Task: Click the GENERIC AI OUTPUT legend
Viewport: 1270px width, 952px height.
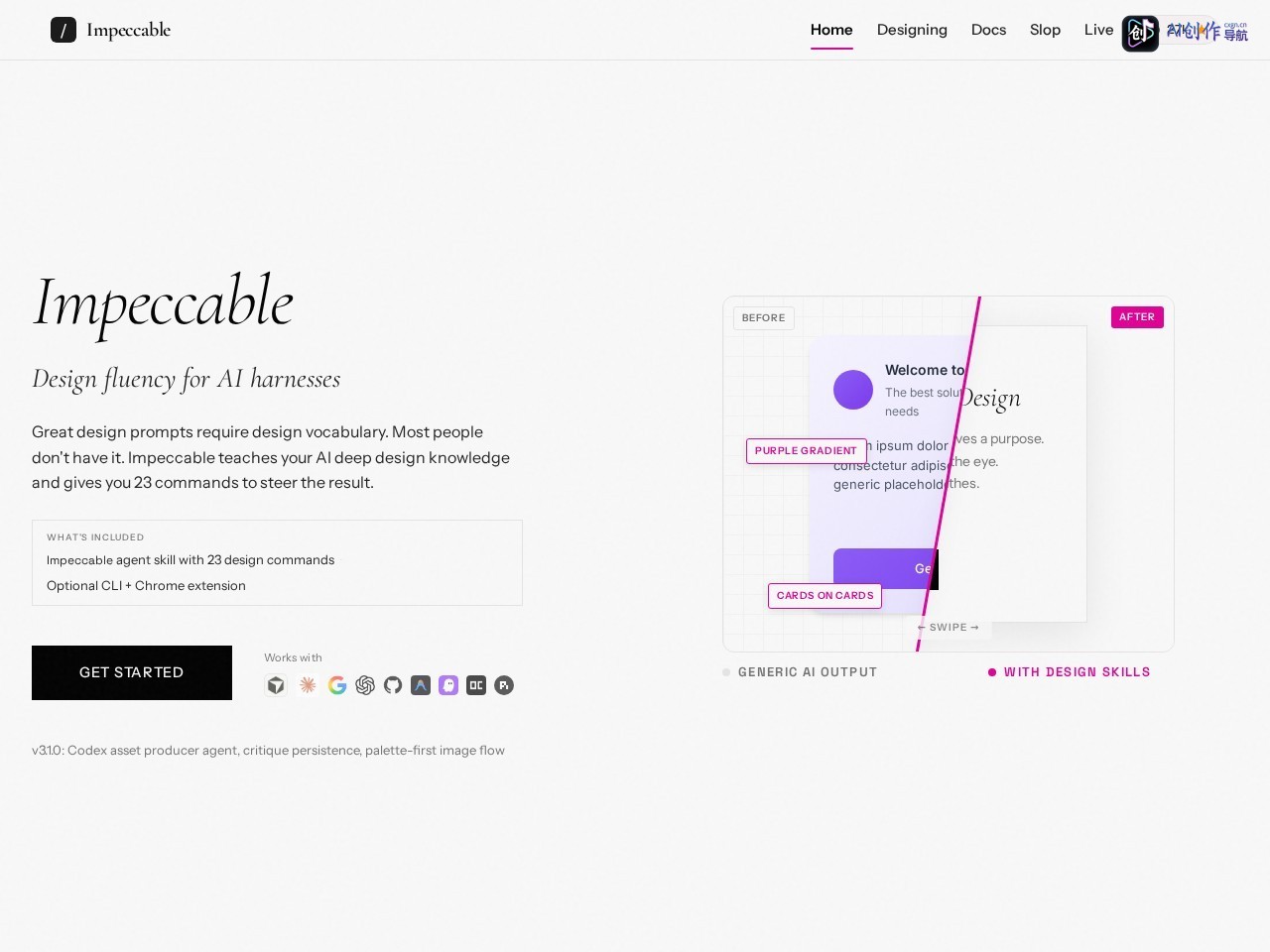Action: click(x=801, y=672)
